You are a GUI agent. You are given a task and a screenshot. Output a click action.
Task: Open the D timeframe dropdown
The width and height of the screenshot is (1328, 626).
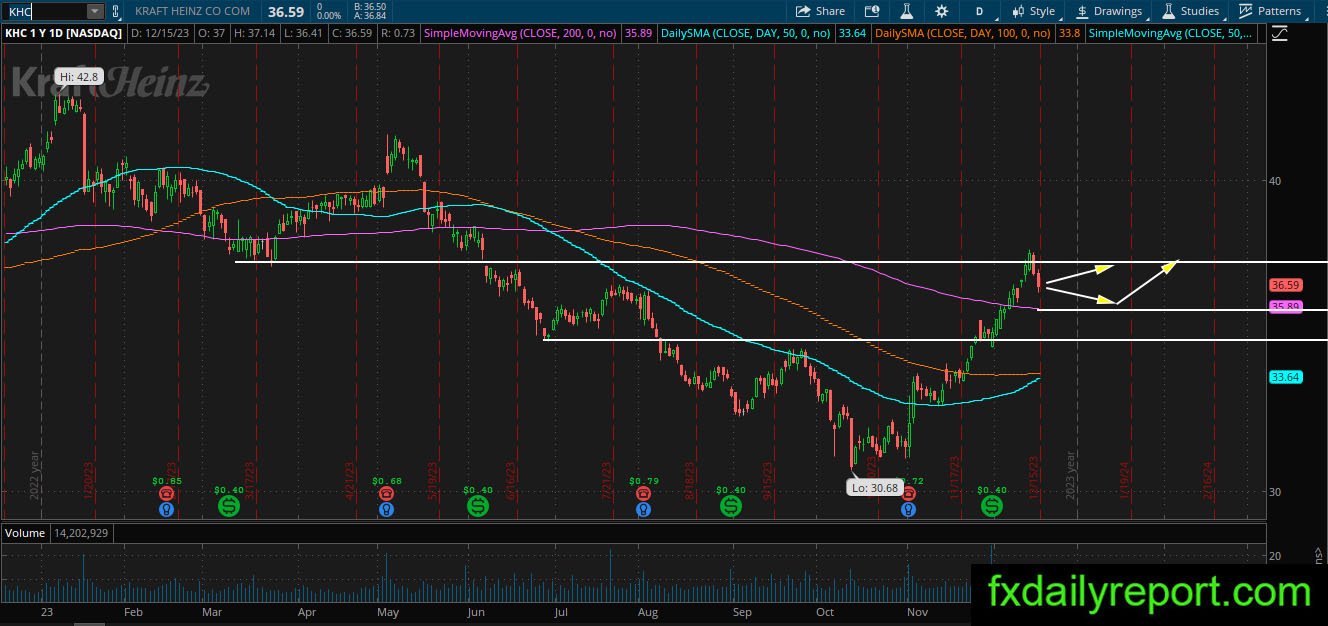(979, 11)
